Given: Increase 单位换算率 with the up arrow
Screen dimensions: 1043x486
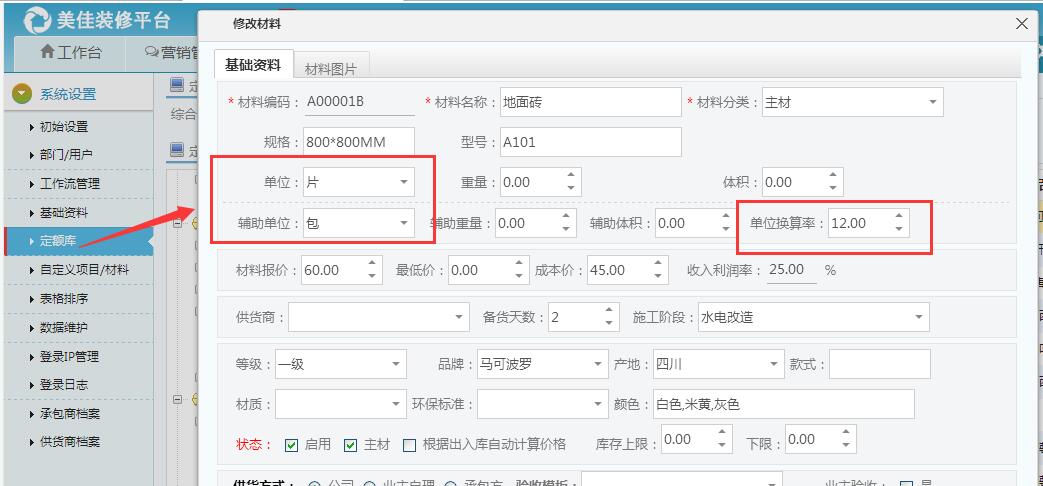Looking at the screenshot, I should pyautogui.click(x=899, y=216).
